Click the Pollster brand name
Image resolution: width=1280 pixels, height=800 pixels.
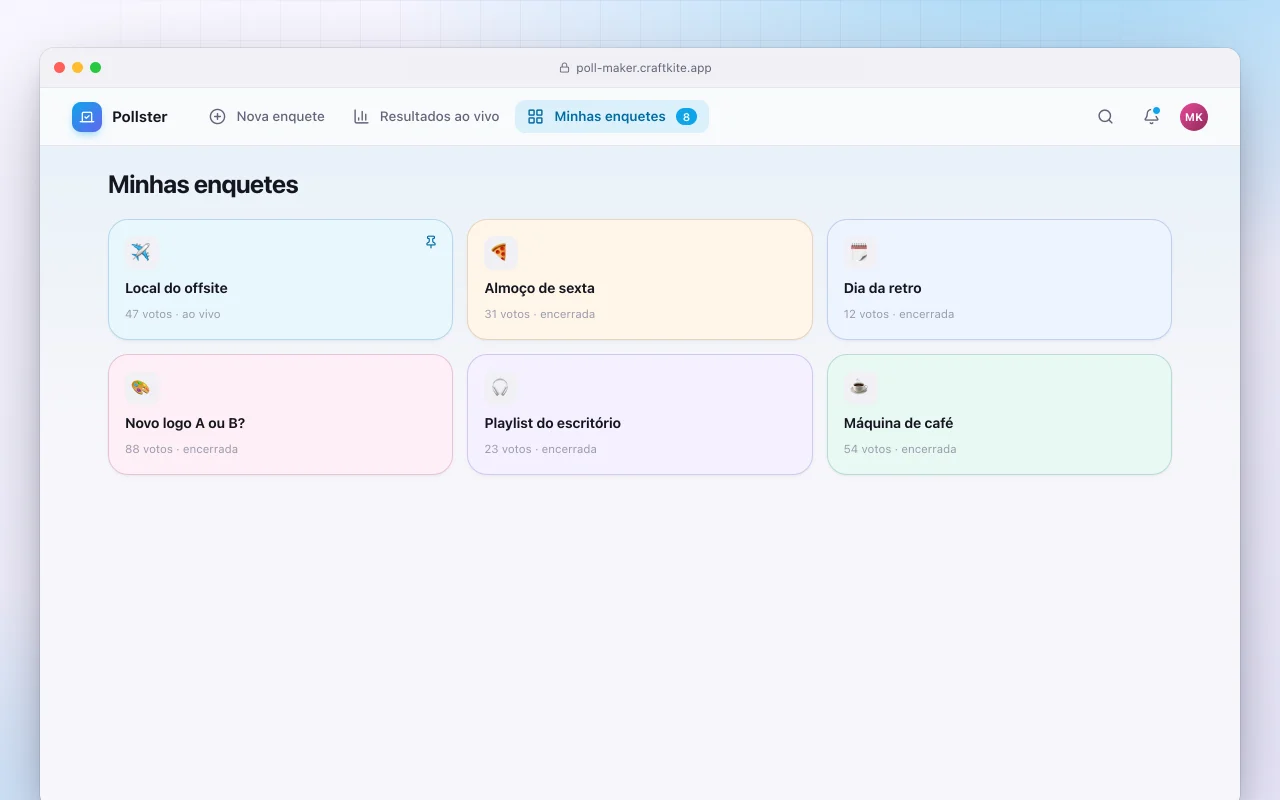[x=140, y=117]
